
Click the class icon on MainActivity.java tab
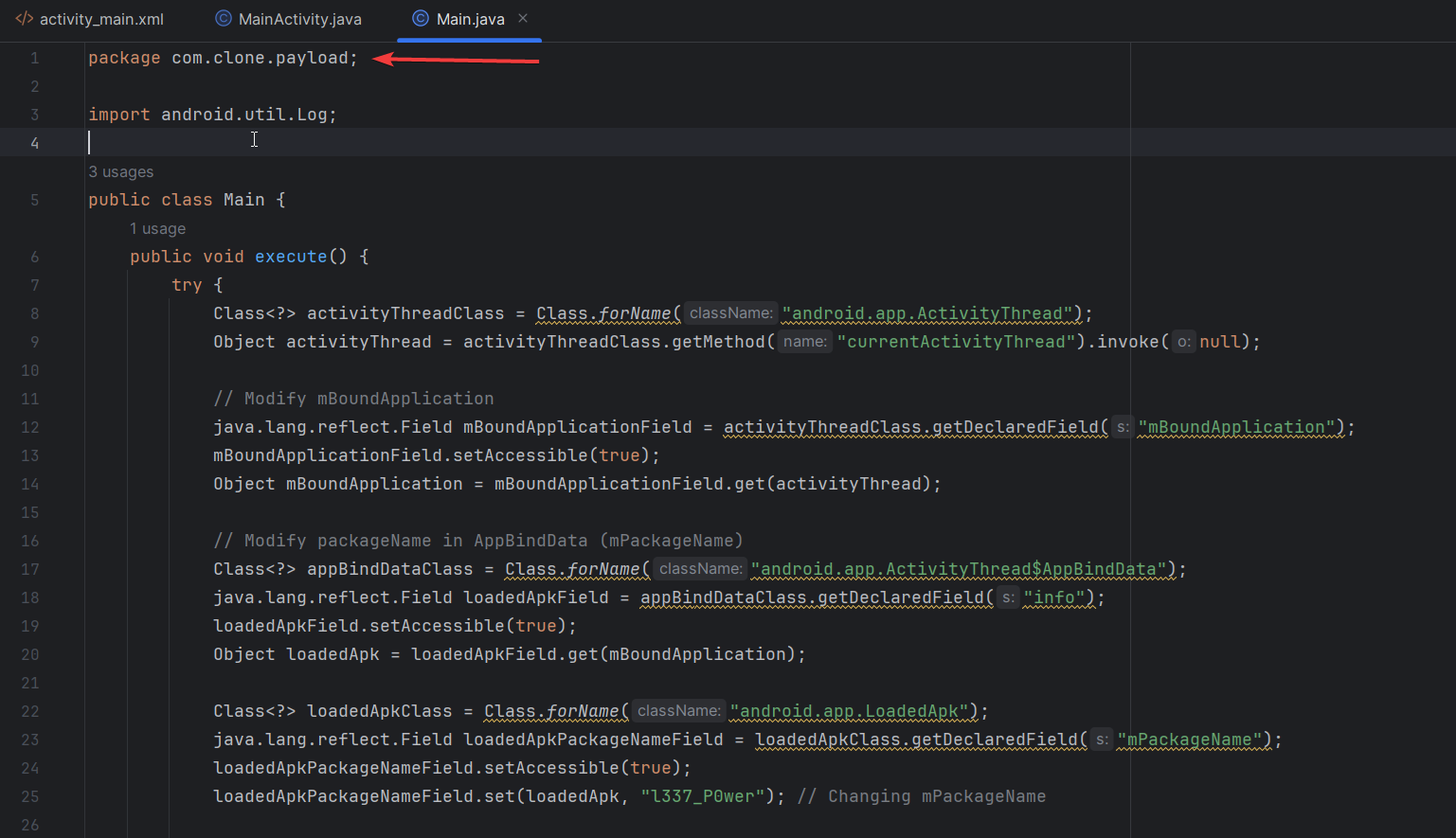pos(224,19)
